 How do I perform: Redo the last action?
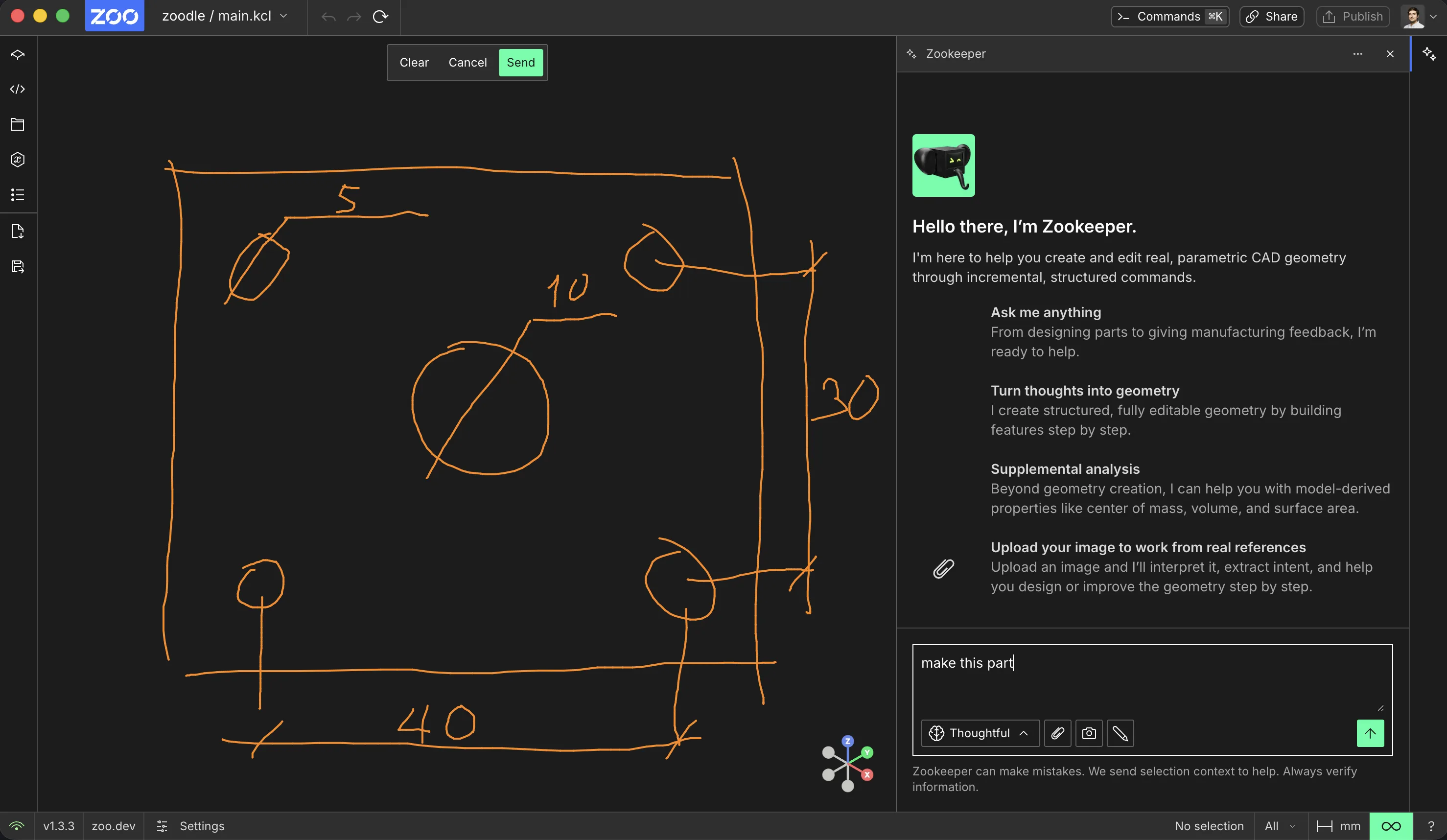(x=354, y=17)
